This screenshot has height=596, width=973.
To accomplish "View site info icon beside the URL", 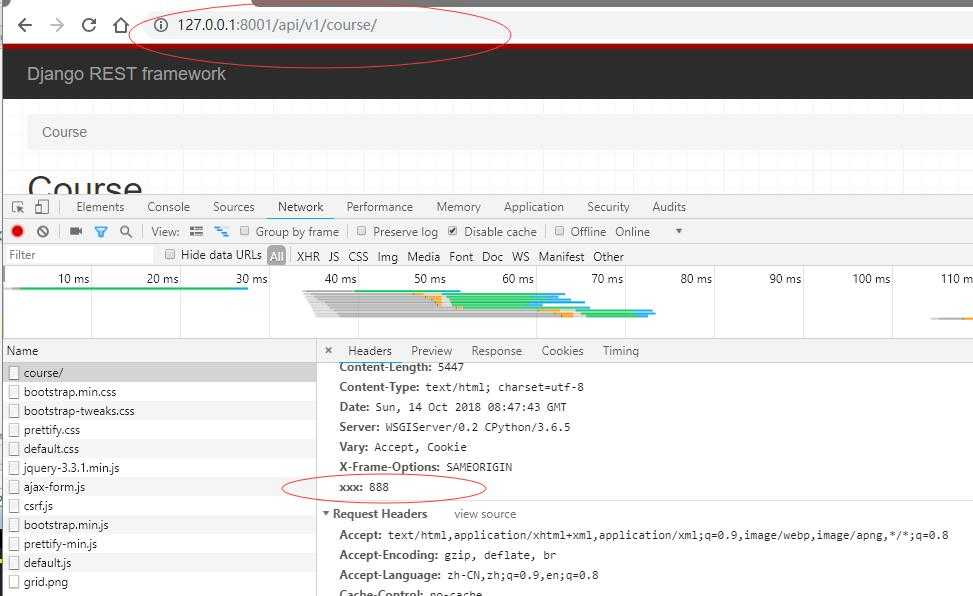I will tap(161, 25).
